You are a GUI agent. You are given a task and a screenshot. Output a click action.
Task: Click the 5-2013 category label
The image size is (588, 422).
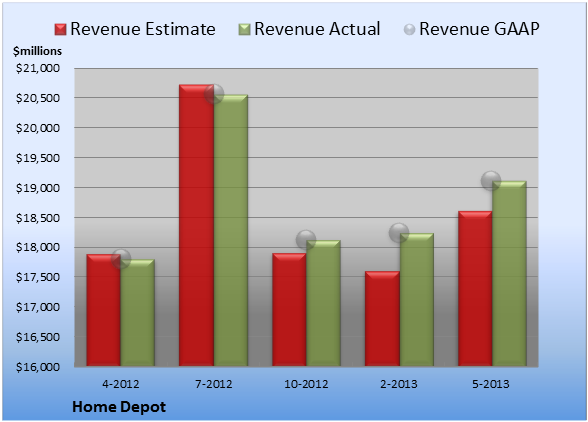click(x=491, y=384)
